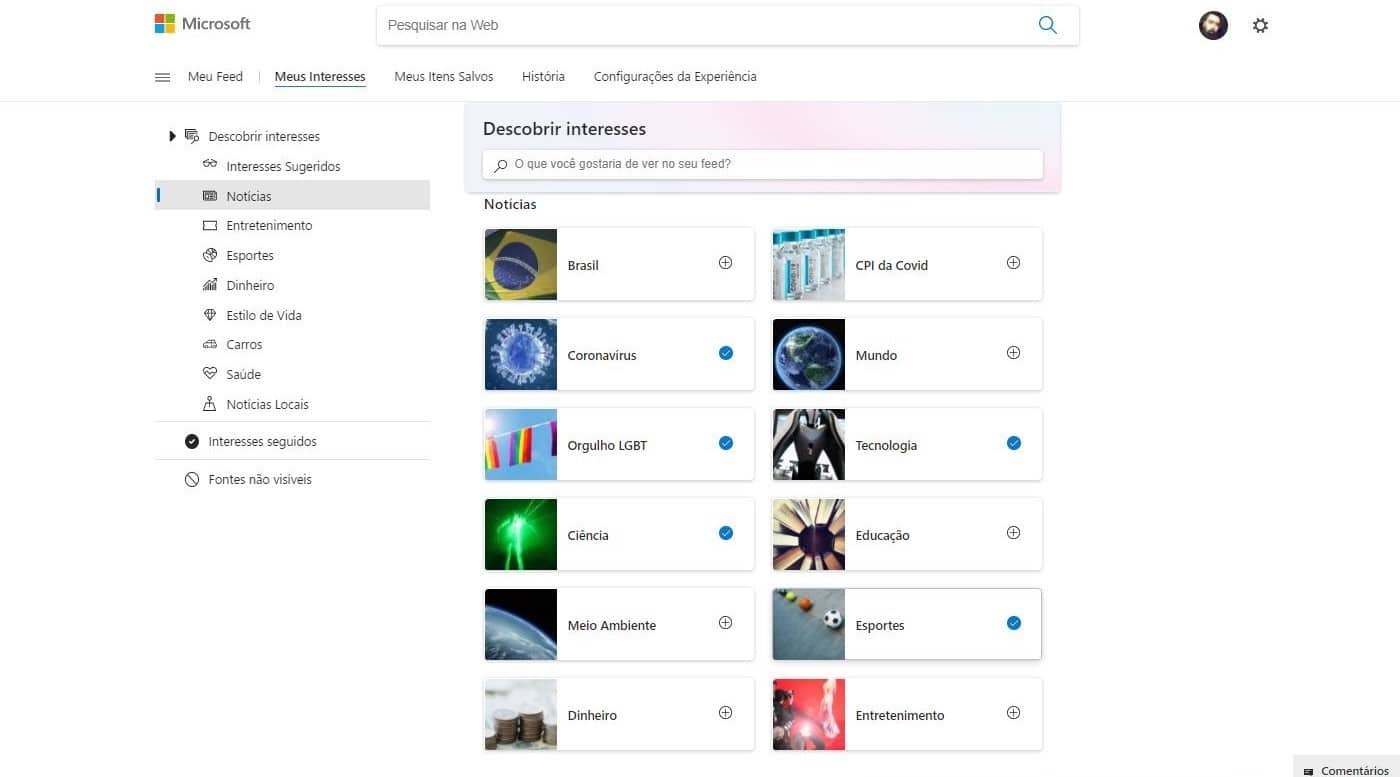Screen dimensions: 1400x777
Task: Switch to the Meu Feed tab
Action: coord(215,76)
